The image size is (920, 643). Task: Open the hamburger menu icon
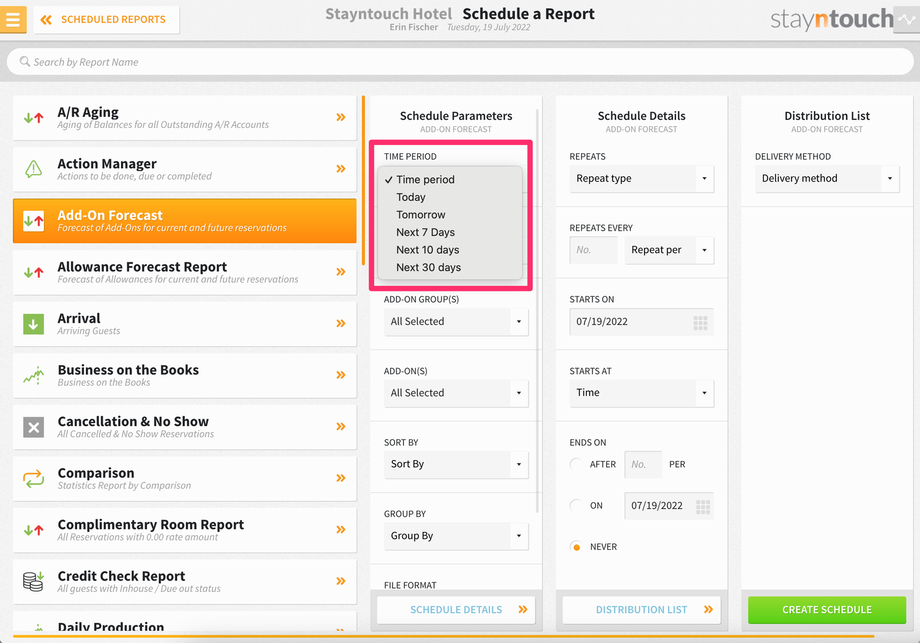13,19
